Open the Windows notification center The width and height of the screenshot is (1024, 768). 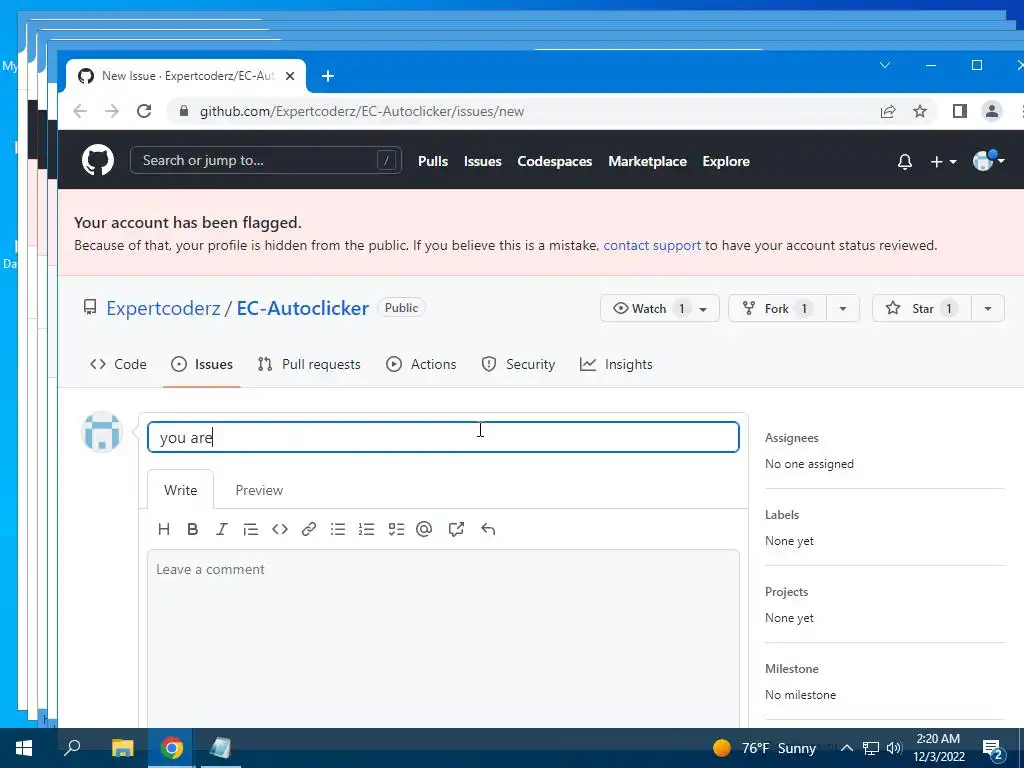click(x=993, y=749)
